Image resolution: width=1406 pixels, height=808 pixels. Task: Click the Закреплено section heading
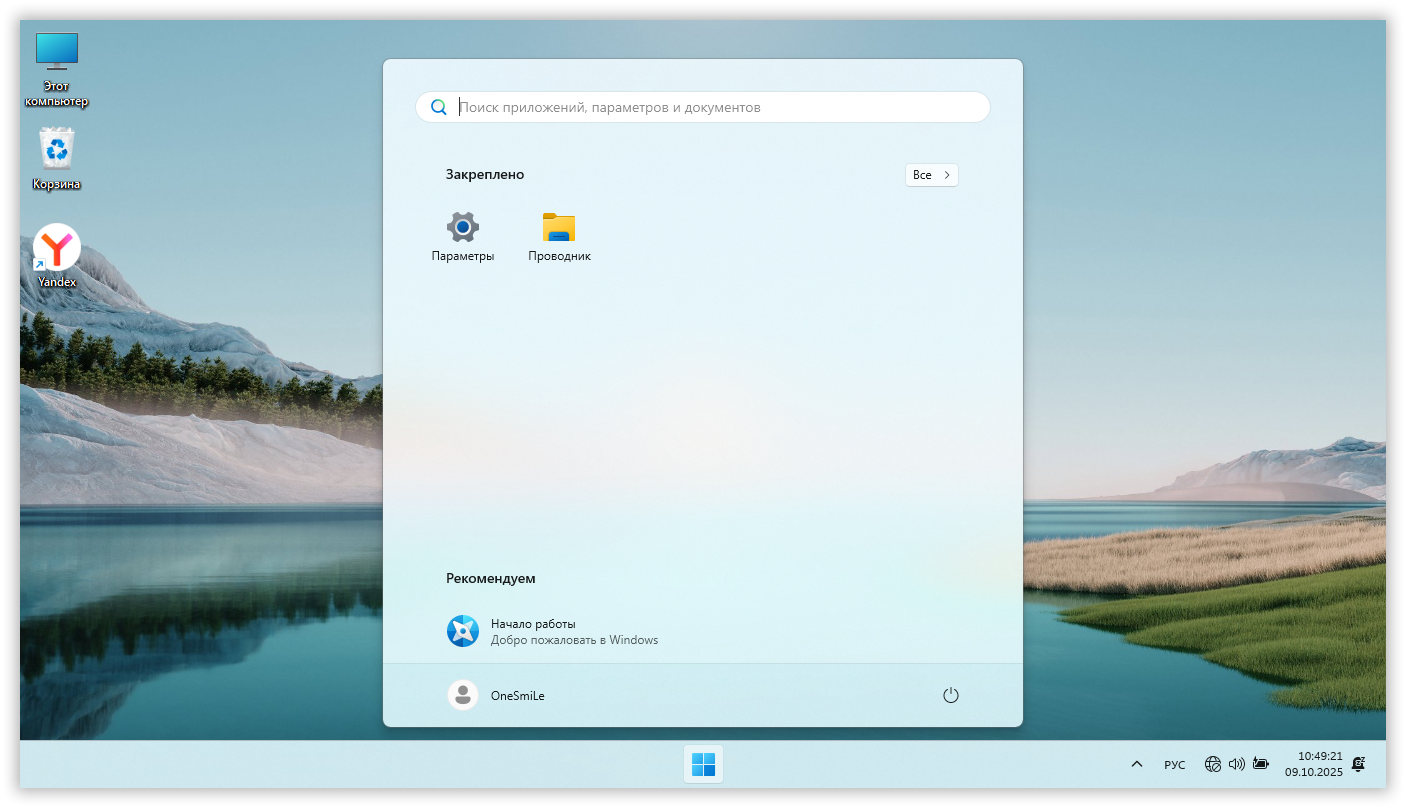point(485,174)
